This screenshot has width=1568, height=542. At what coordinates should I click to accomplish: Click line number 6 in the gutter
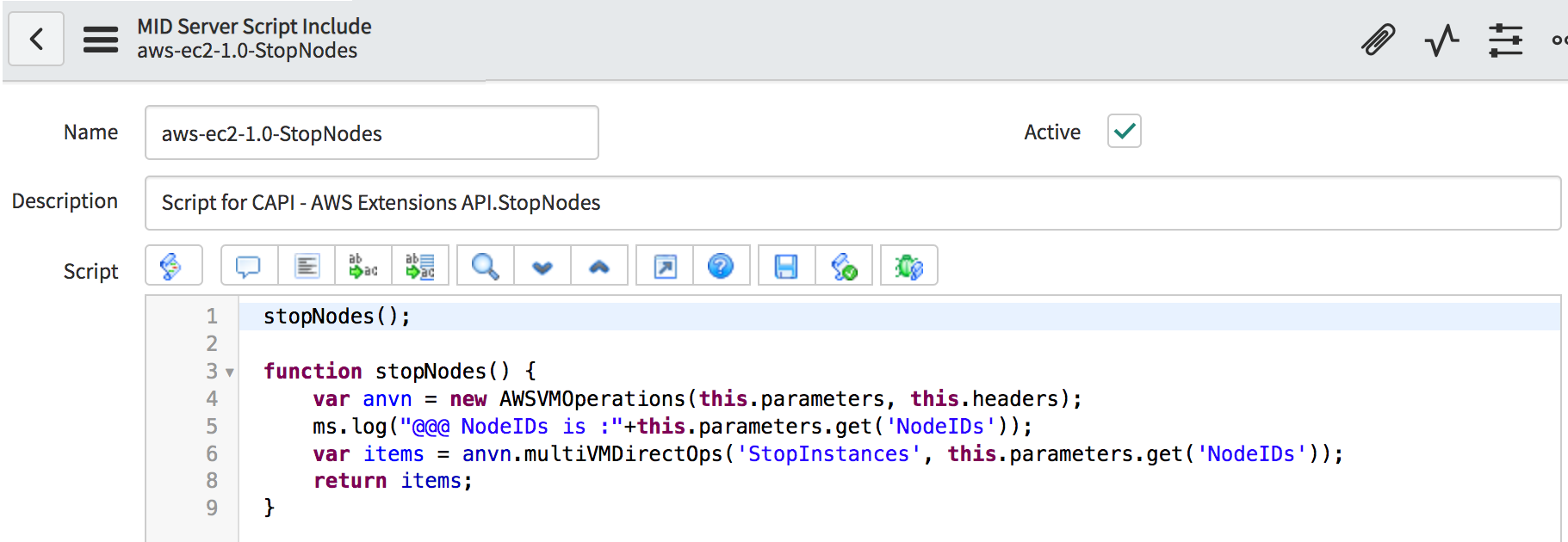coord(212,454)
